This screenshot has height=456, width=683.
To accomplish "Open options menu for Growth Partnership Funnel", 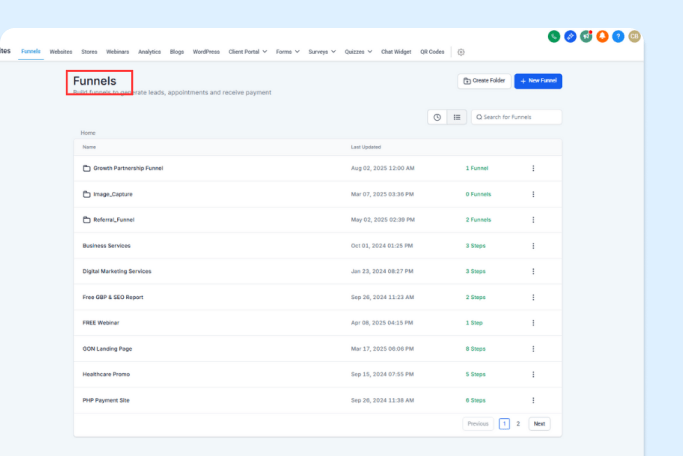I will [x=533, y=168].
